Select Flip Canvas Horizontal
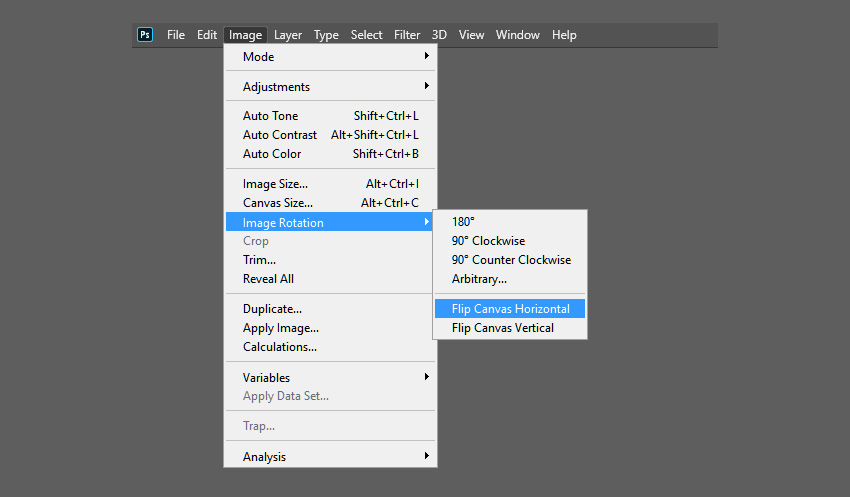The height and width of the screenshot is (497, 850). click(x=510, y=308)
